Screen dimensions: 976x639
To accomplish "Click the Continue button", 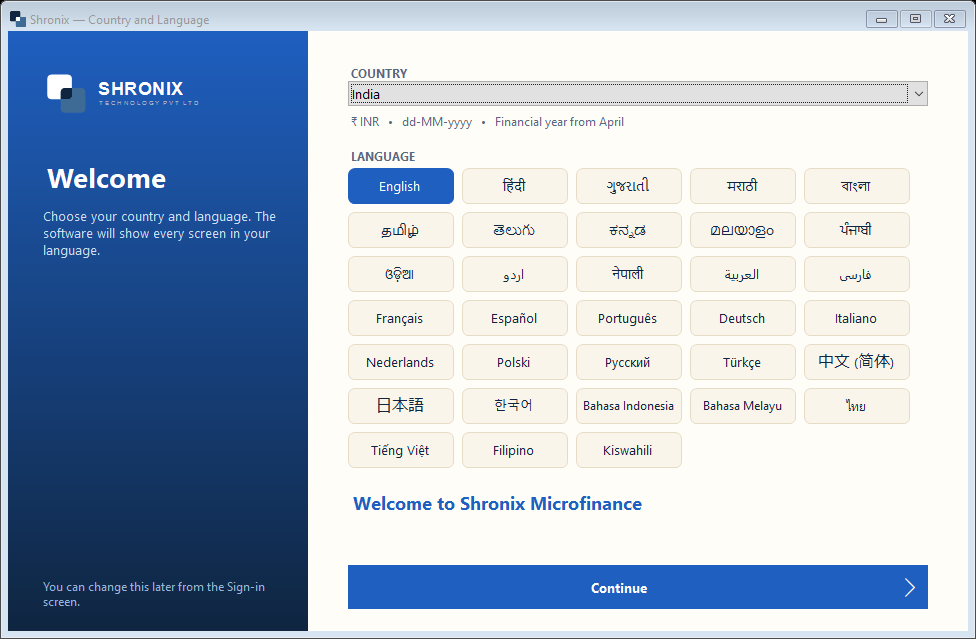I will [x=637, y=587].
